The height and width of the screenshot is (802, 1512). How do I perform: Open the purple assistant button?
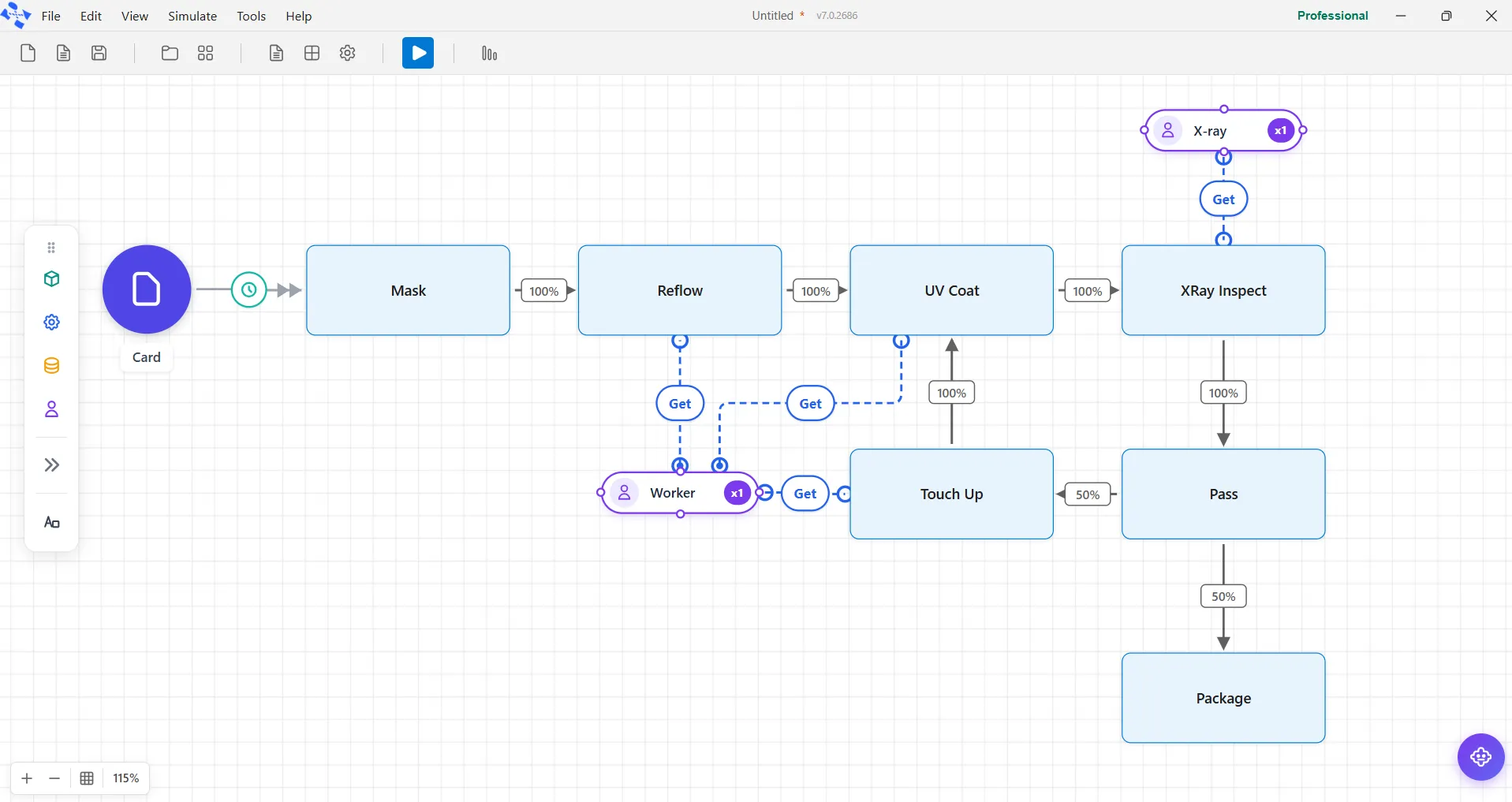[1480, 757]
